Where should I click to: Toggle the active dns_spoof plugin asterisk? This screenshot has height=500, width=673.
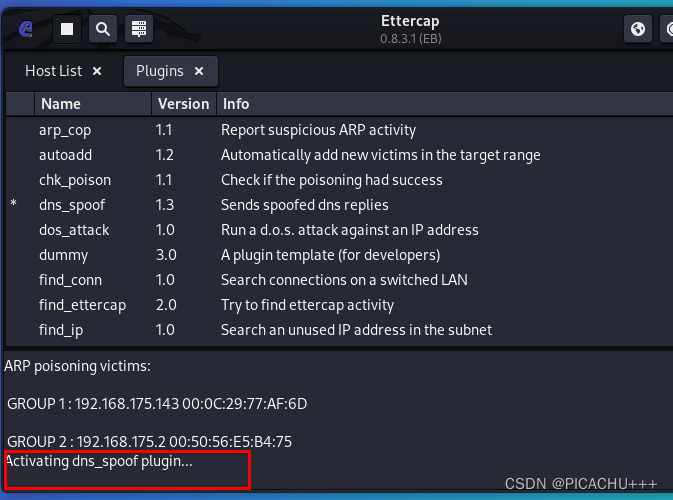[x=14, y=205]
